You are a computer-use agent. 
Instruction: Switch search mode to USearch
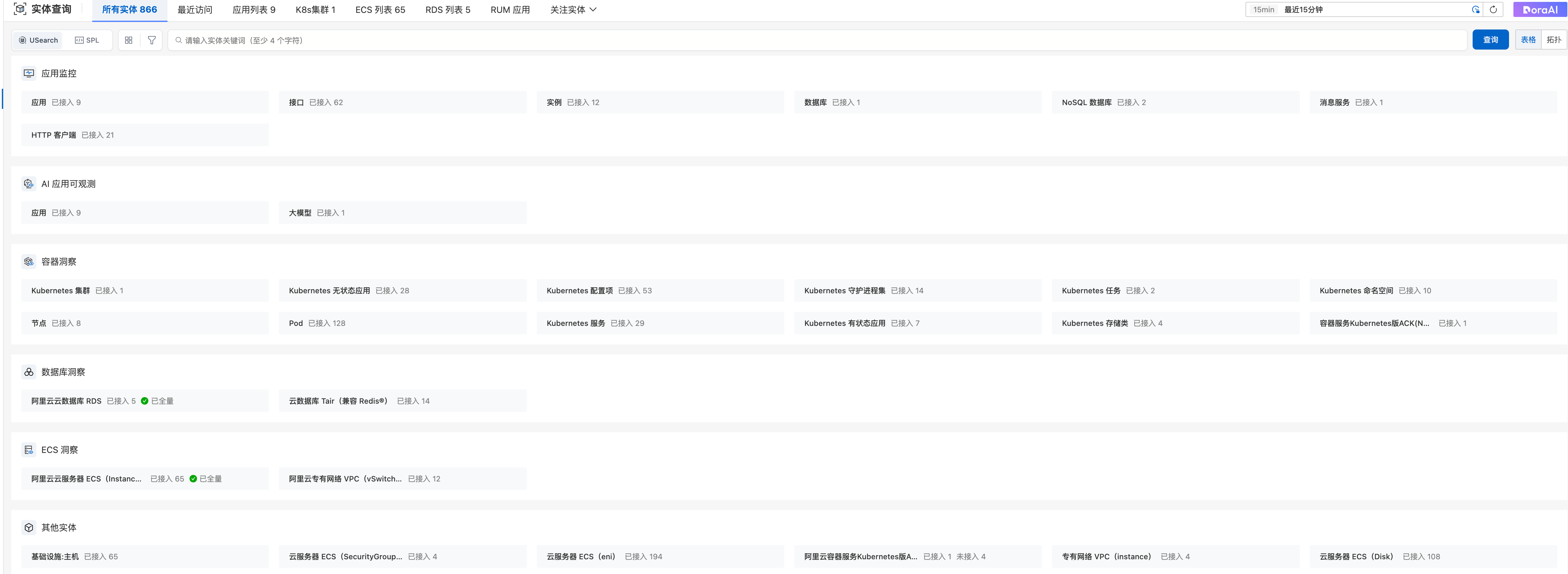coord(38,40)
